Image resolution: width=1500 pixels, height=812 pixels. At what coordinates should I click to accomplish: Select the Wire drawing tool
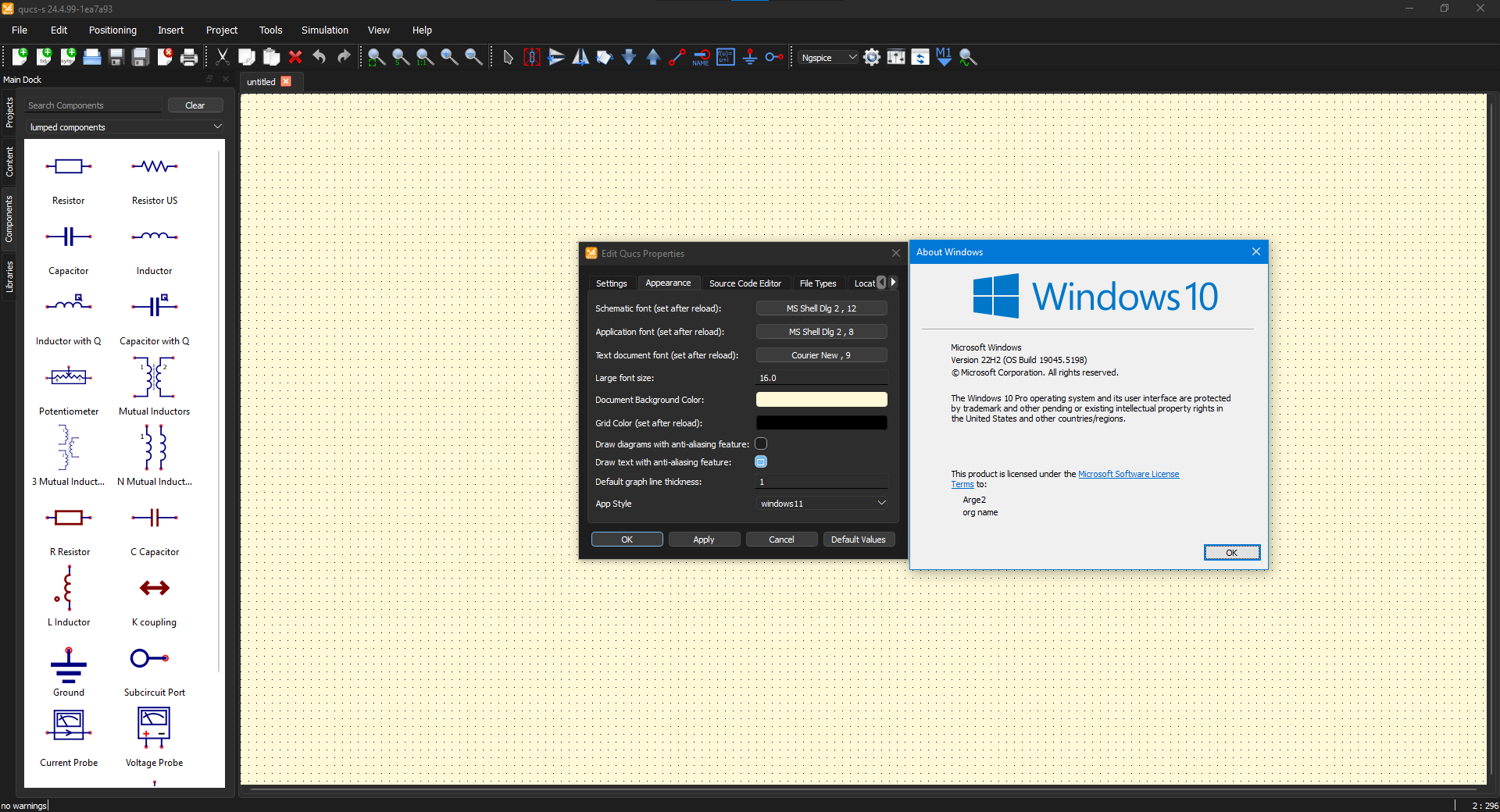[x=677, y=57]
